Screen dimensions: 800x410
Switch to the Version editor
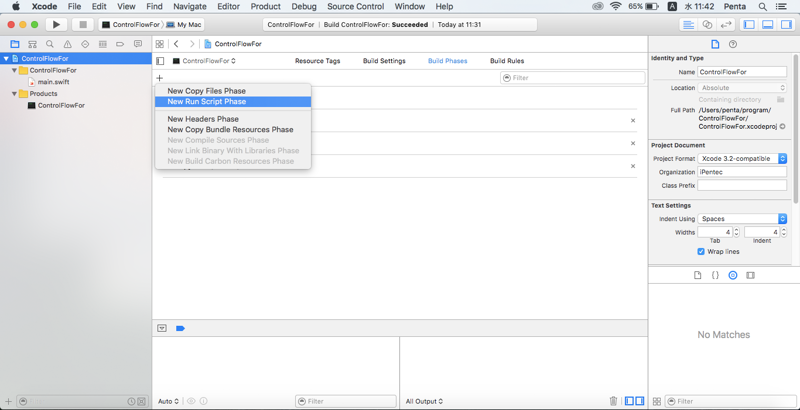(725, 24)
